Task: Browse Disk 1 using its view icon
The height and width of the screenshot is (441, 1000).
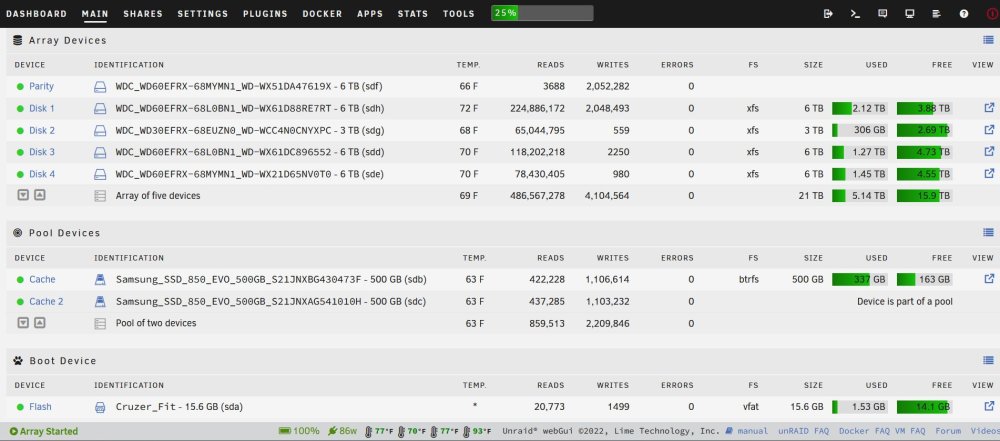Action: click(x=989, y=108)
